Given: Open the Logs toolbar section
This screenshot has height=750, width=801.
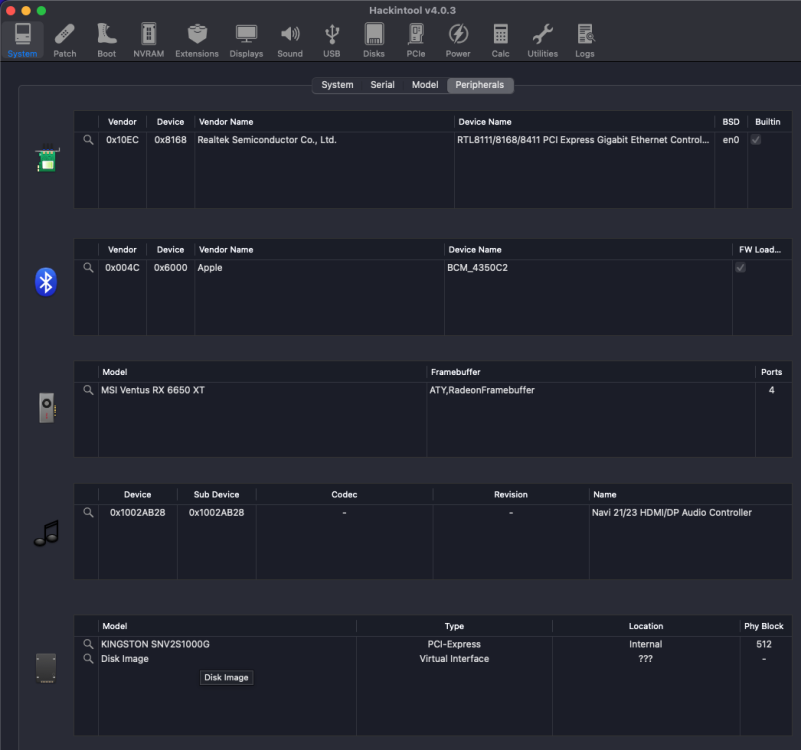Looking at the screenshot, I should 585,40.
